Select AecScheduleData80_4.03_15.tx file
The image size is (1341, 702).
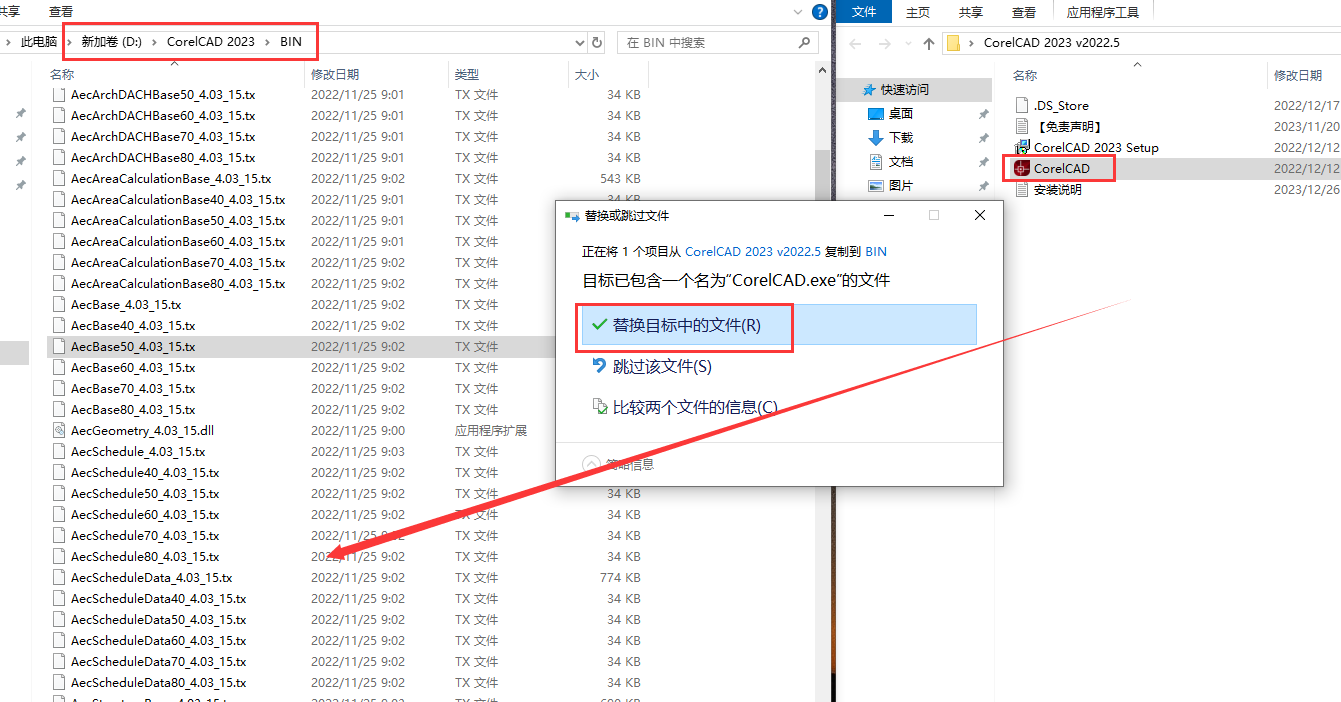click(x=158, y=682)
